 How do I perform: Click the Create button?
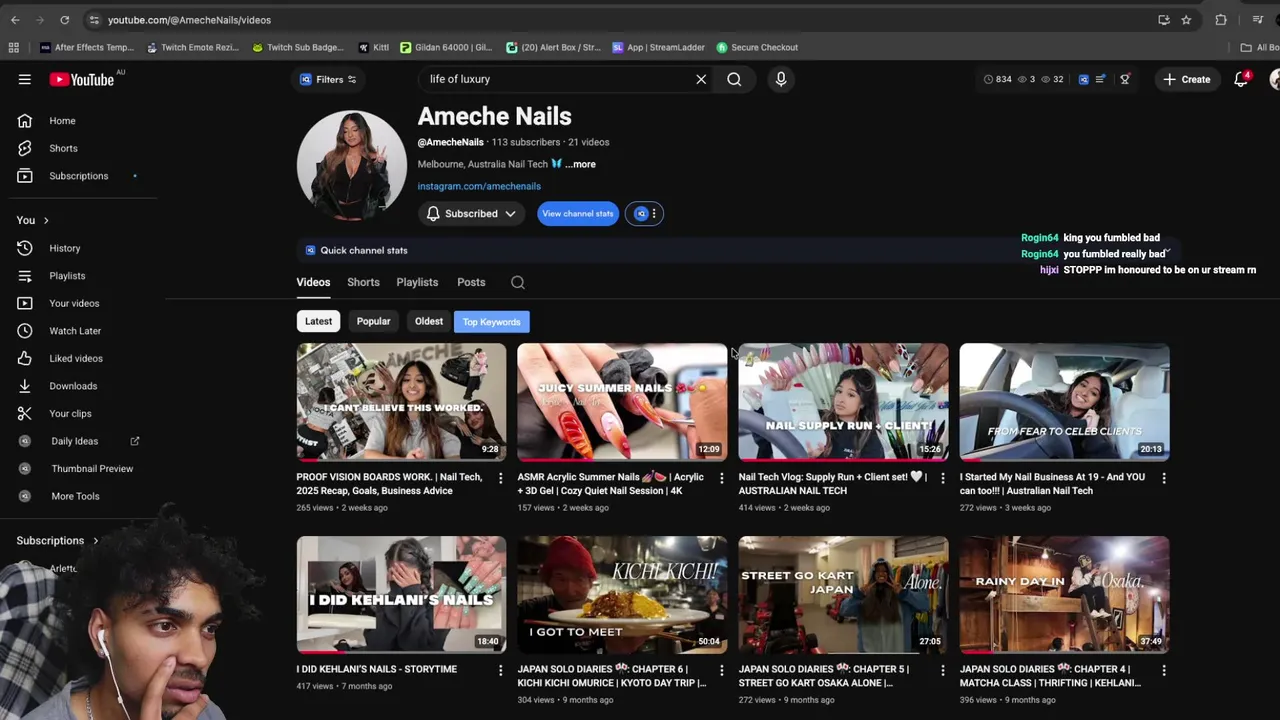pos(1186,79)
